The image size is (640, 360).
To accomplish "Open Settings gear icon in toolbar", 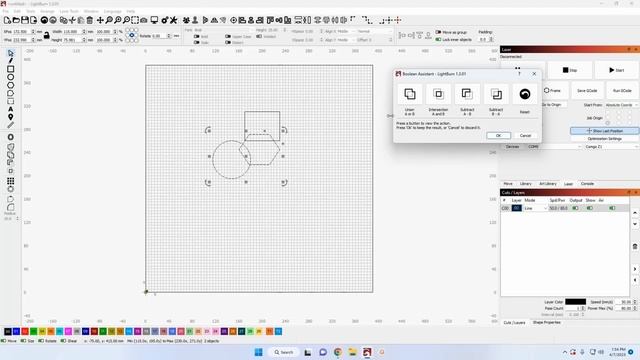I will [165, 20].
